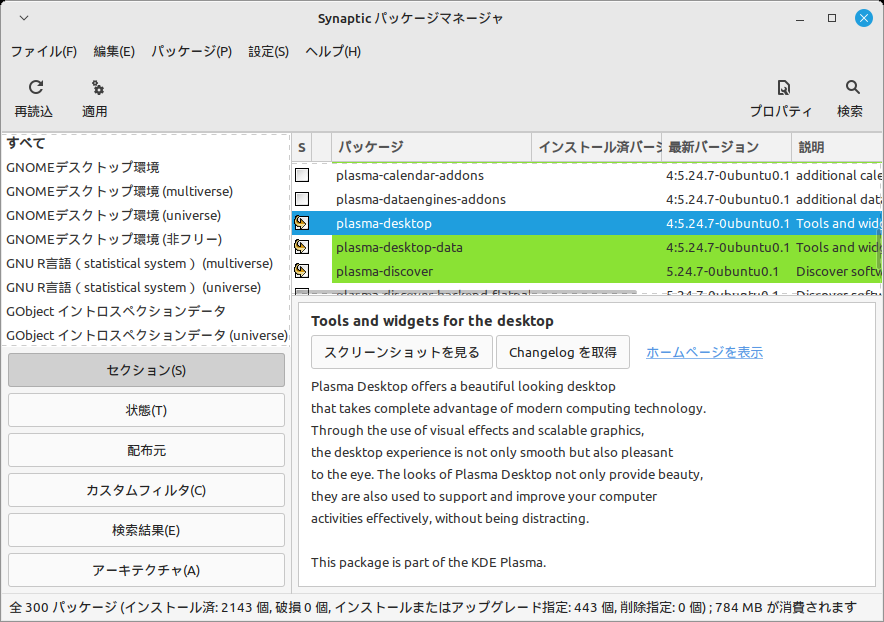884x622 pixels.
Task: Open the ヘルプ(H) menu
Action: (333, 52)
